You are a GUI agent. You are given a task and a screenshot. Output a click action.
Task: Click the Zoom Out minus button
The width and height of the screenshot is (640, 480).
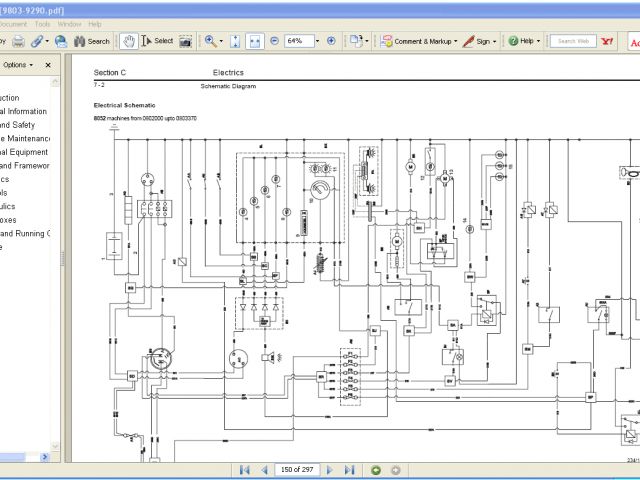click(274, 41)
